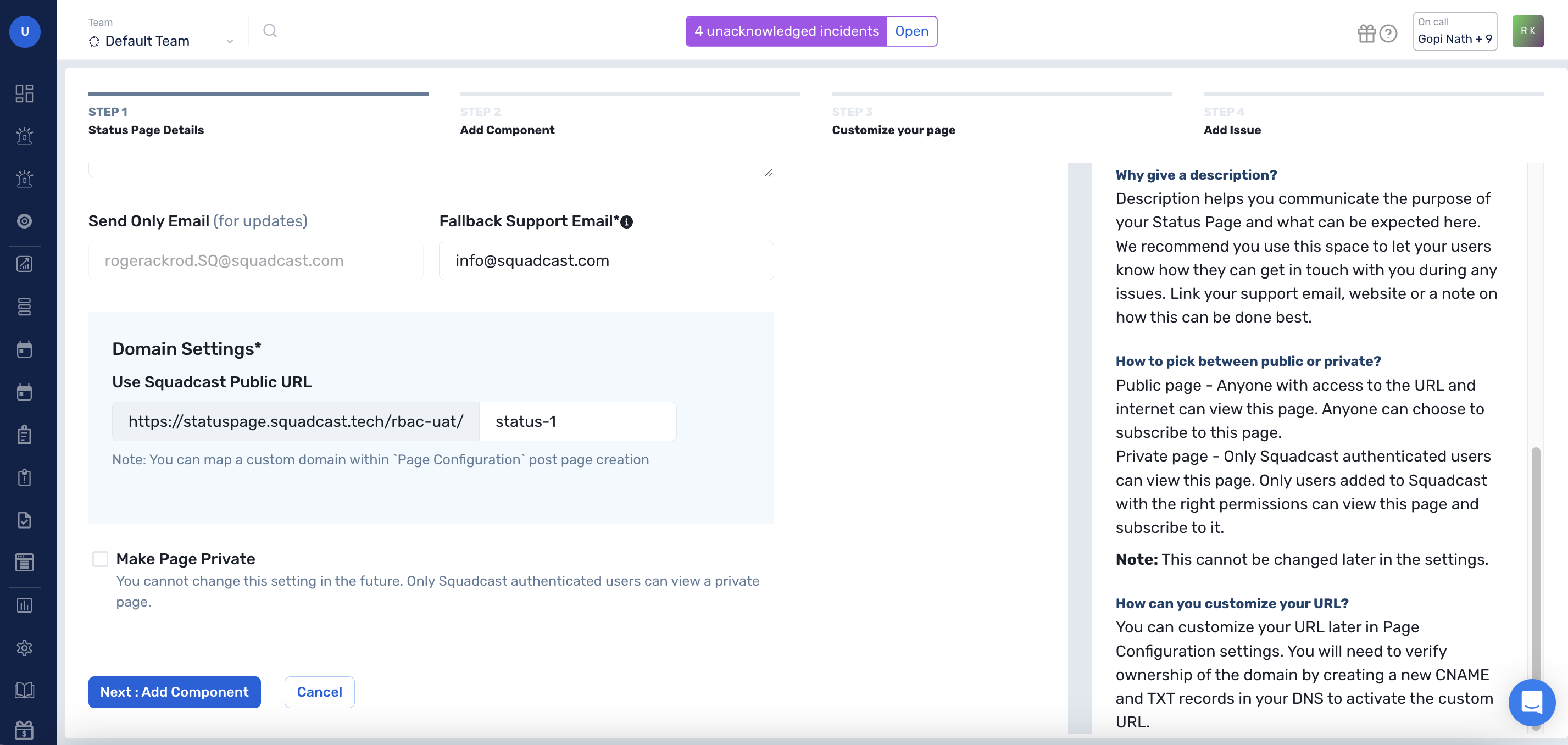The height and width of the screenshot is (745, 1568).
Task: Click the Fallback Support Email info tooltip
Action: pos(627,221)
